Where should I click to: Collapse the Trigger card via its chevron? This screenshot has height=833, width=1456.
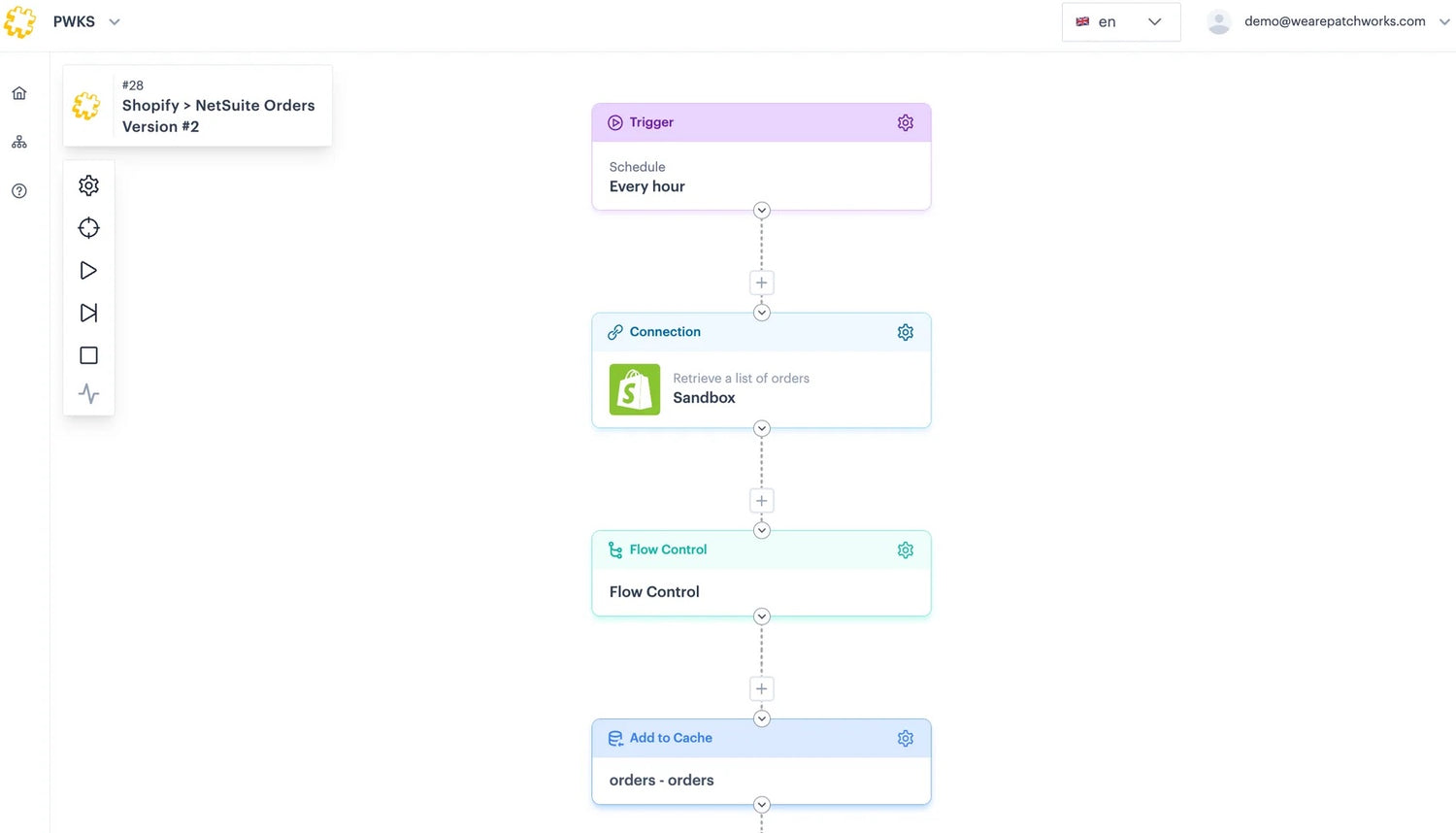coord(761,210)
